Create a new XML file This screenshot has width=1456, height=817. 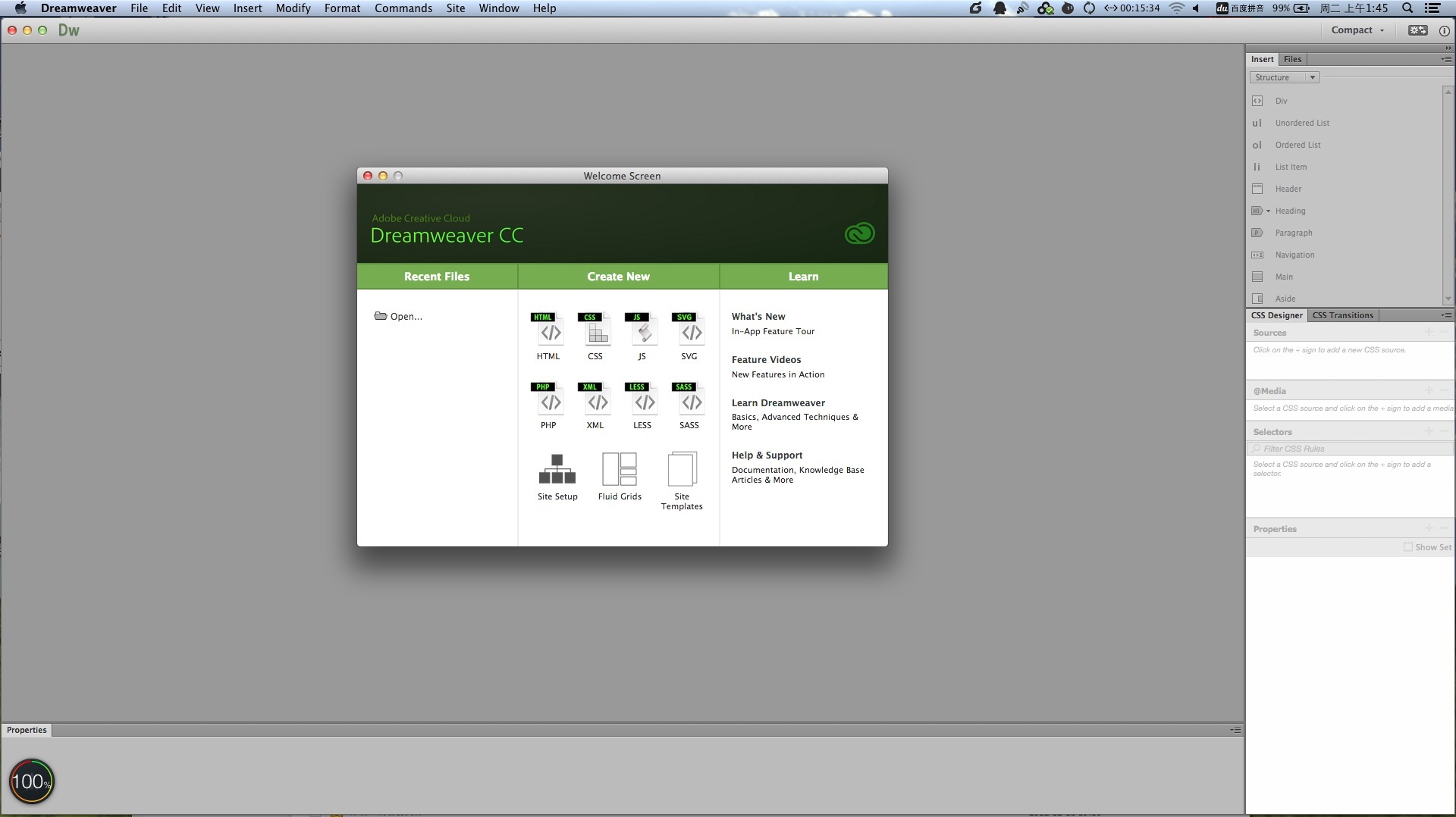595,405
